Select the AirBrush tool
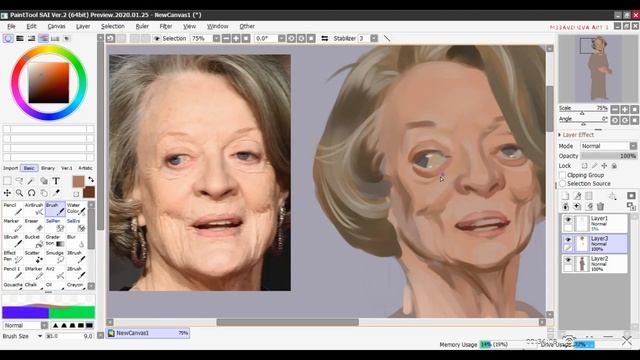Screen dimensions: 640x360 (34, 209)
